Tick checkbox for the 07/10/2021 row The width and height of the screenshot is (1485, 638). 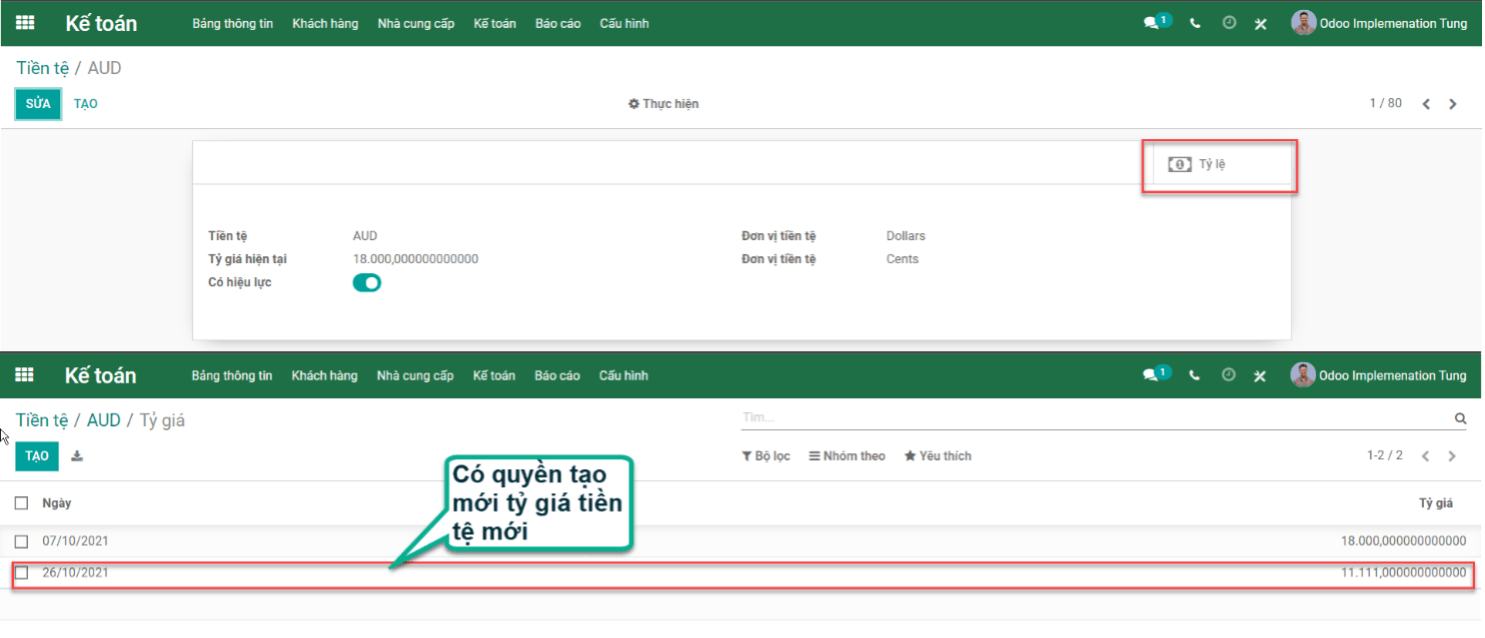coord(21,541)
